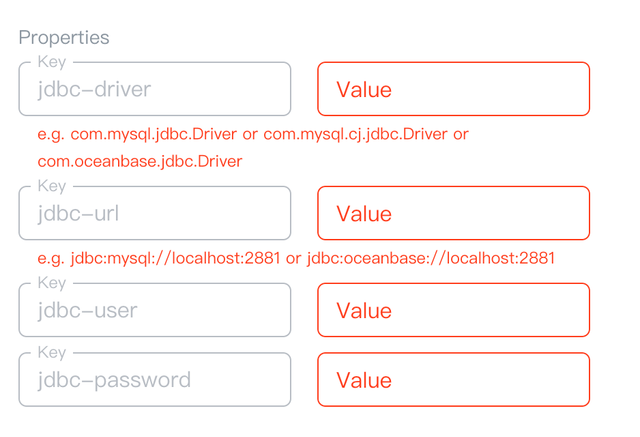
Task: Click the "e.g." prefix in URL hint
Action: click(x=51, y=259)
